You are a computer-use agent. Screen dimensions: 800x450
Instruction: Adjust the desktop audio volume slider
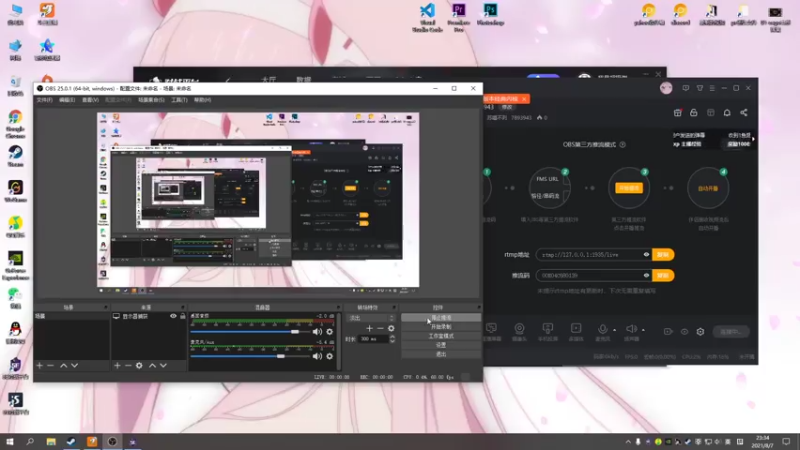(x=249, y=332)
